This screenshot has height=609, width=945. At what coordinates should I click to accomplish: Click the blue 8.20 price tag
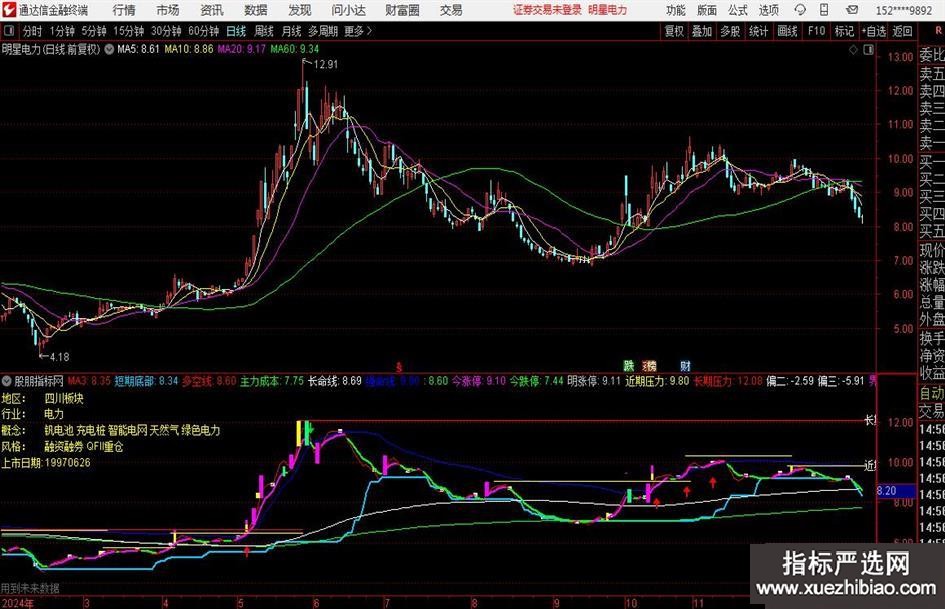point(896,491)
